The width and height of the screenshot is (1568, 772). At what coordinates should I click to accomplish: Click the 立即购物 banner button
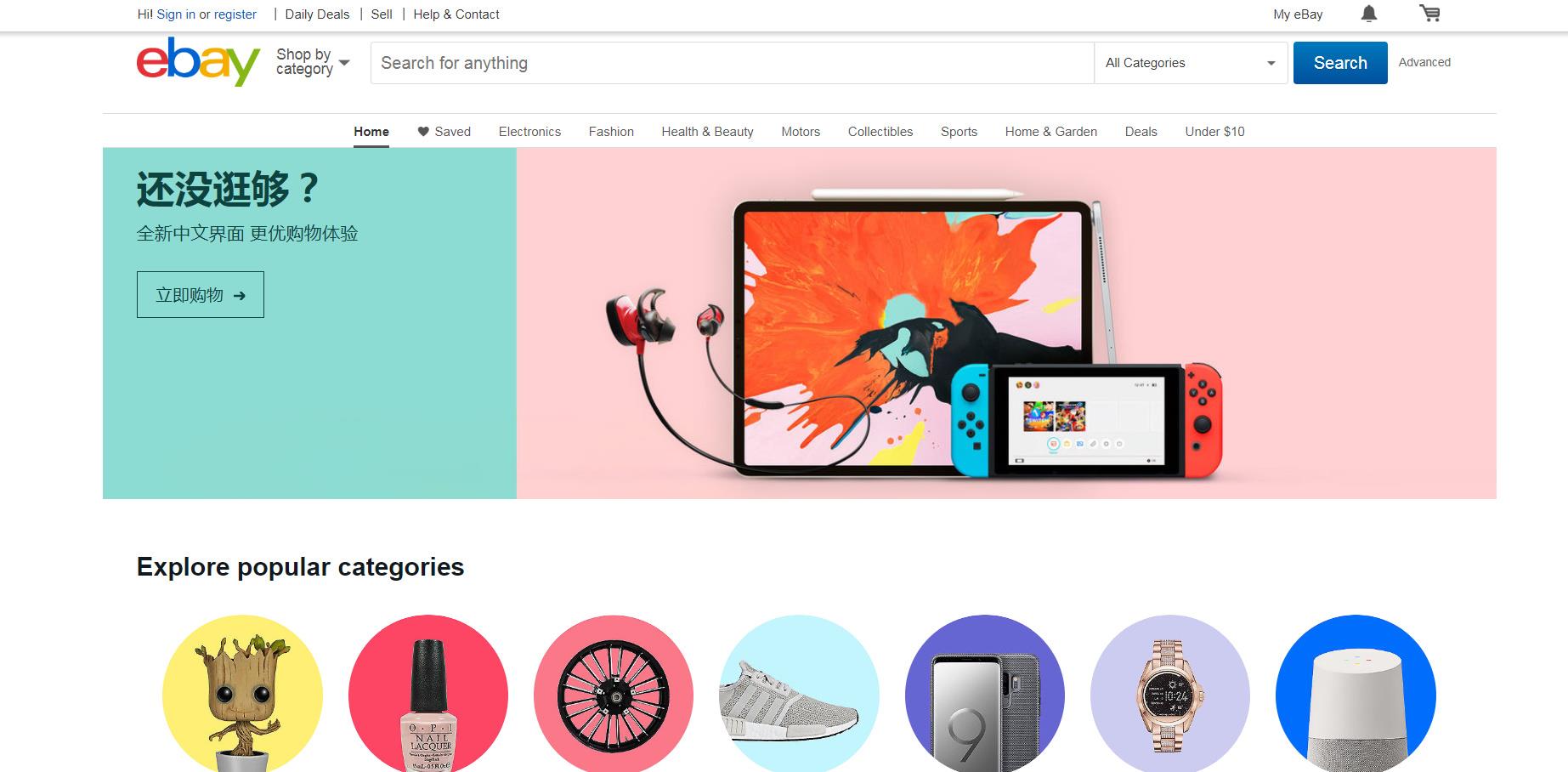pyautogui.click(x=201, y=295)
